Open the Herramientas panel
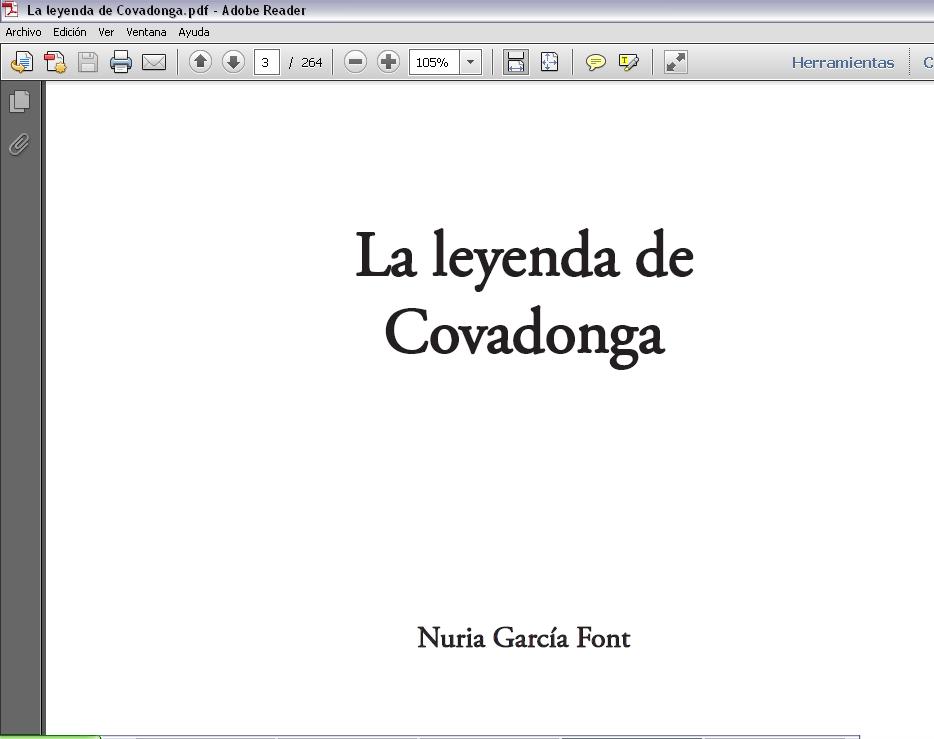This screenshot has height=739, width=934. pos(842,62)
